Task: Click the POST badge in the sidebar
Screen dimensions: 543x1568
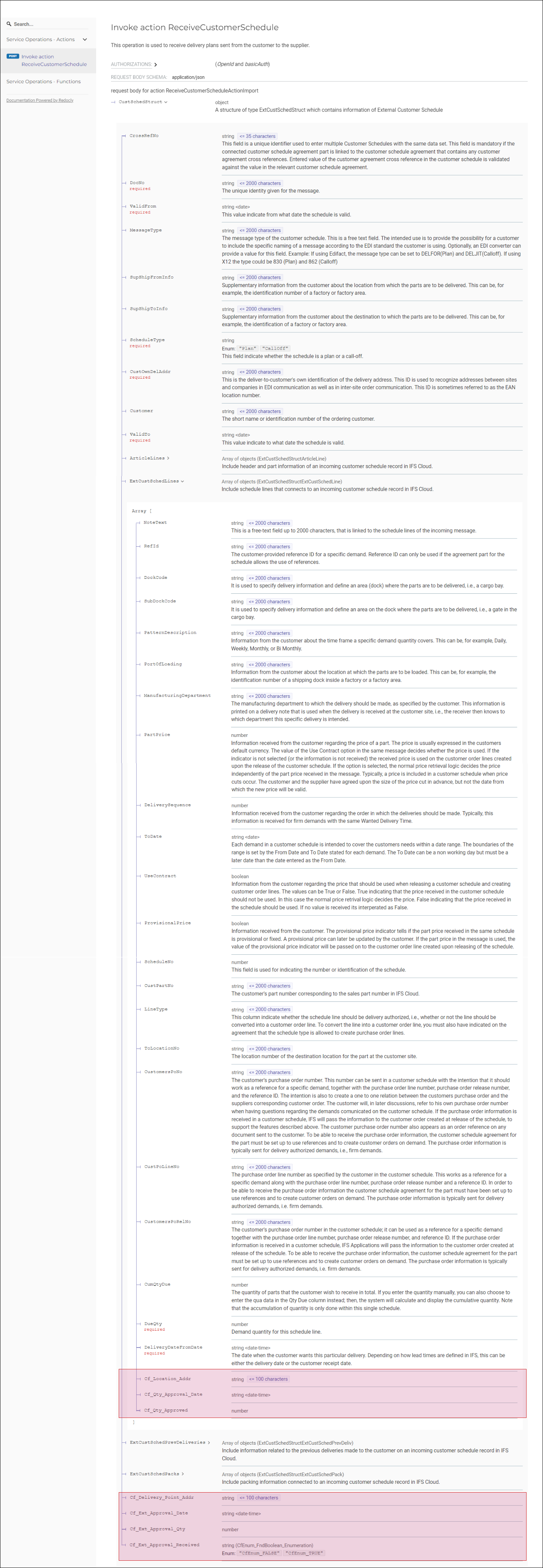Action: (13, 56)
